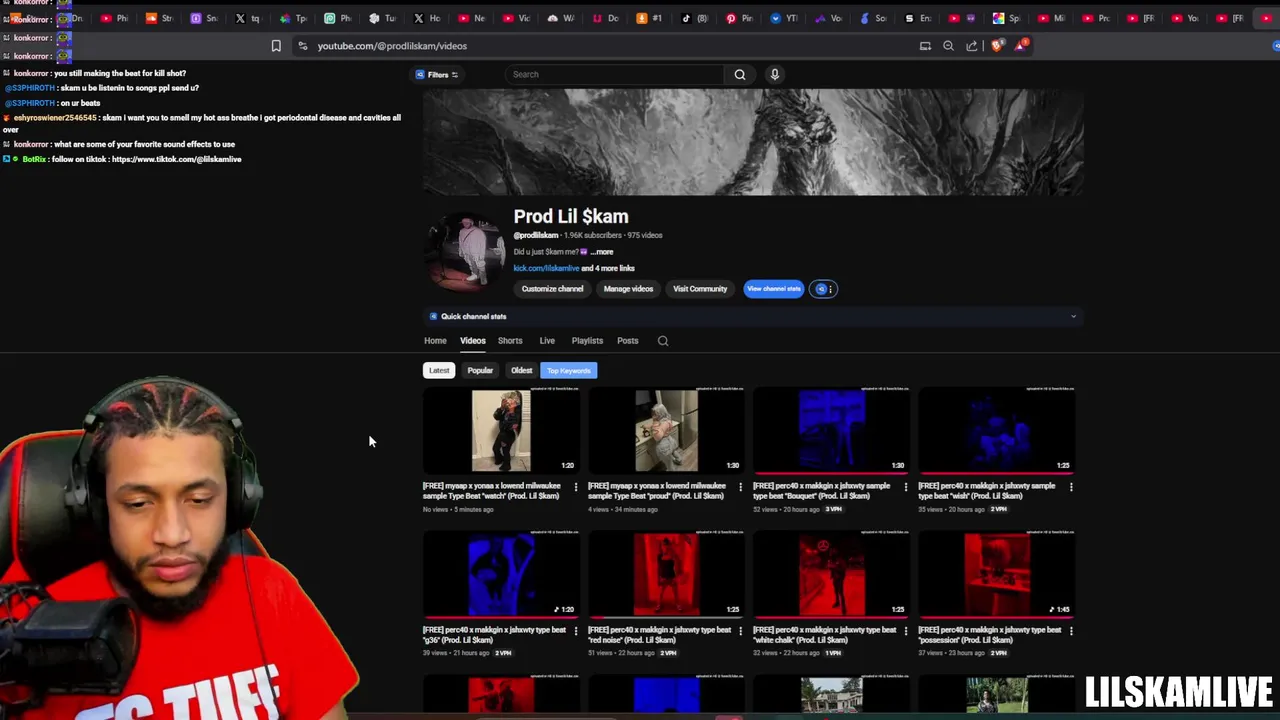
Task: Click the "g36" video title
Action: [494, 635]
